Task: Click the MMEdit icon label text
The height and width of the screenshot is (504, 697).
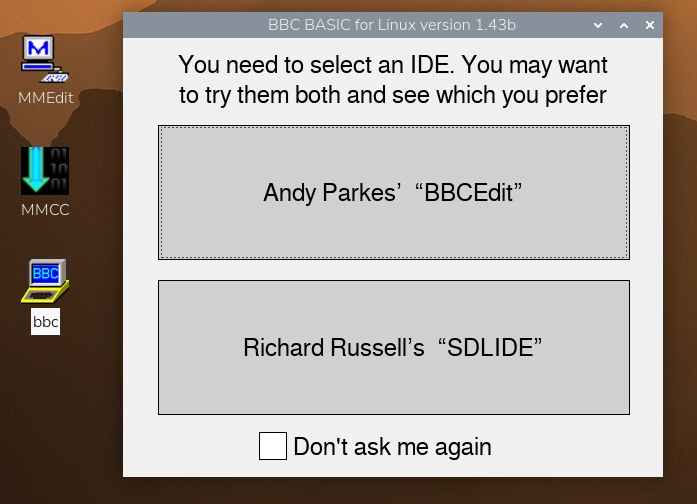Action: (45, 98)
